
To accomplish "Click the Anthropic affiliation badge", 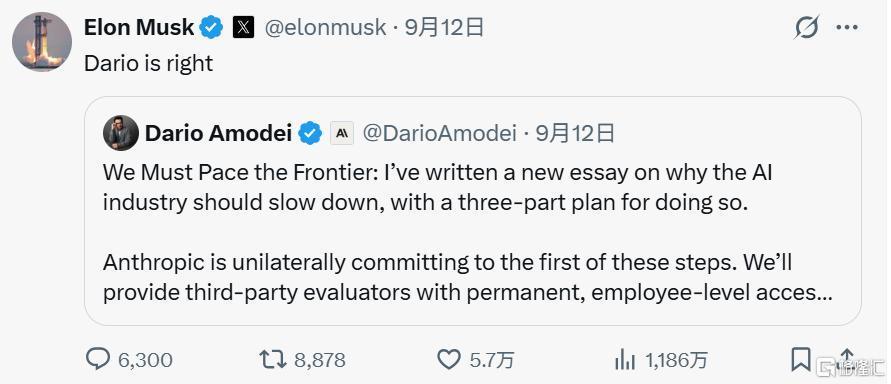I will [x=342, y=133].
